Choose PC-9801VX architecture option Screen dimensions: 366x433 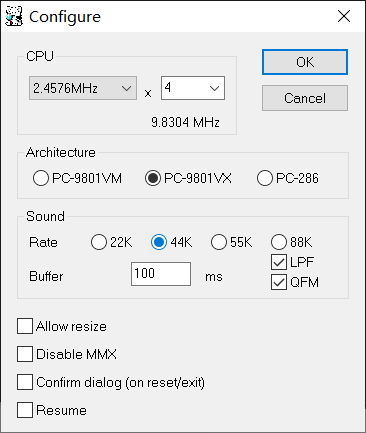[153, 178]
